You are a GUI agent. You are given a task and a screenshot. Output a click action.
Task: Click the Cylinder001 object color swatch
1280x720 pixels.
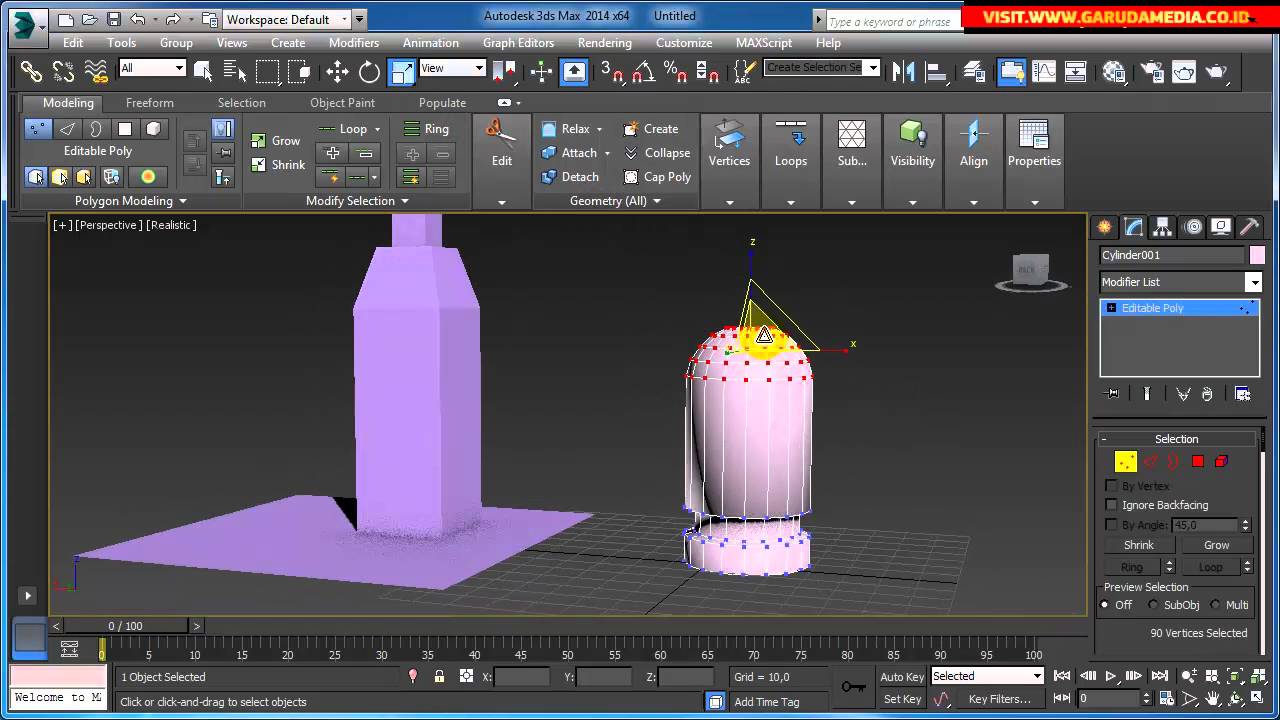pos(1257,255)
